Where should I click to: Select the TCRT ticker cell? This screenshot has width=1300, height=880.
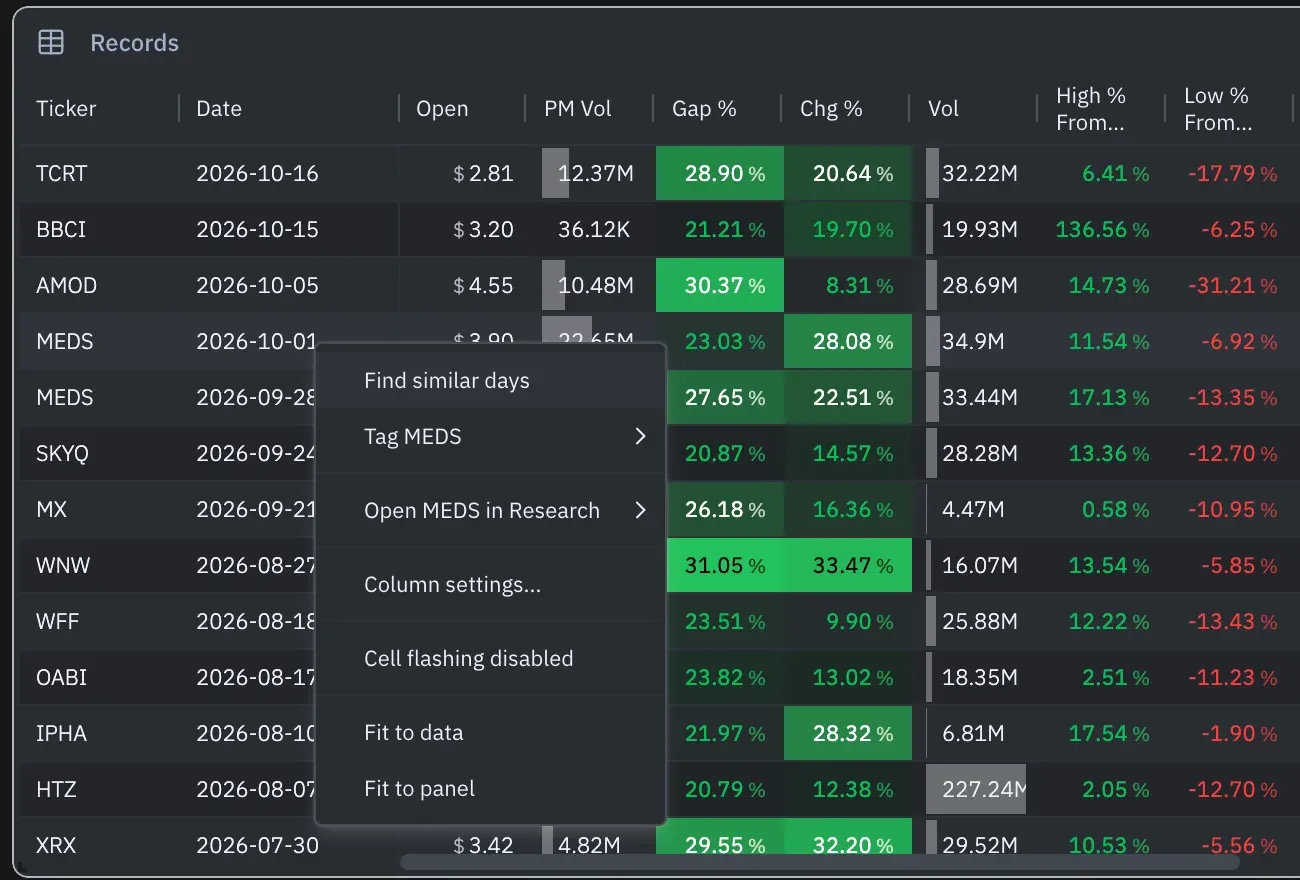tap(100, 174)
